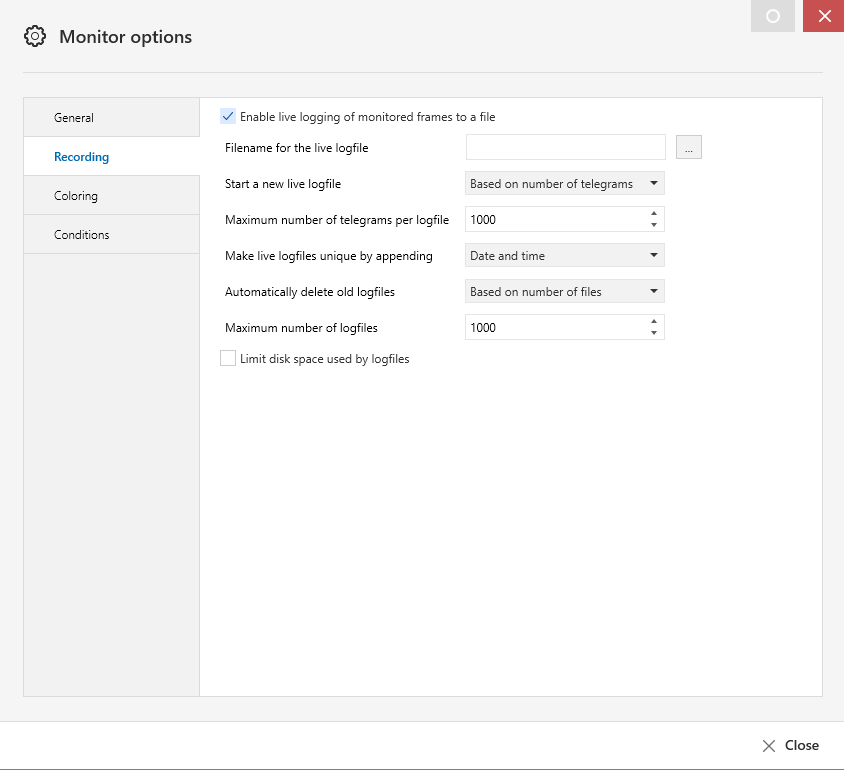Click the 'Filename for the live logfile' label
The width and height of the screenshot is (844, 770).
click(297, 148)
